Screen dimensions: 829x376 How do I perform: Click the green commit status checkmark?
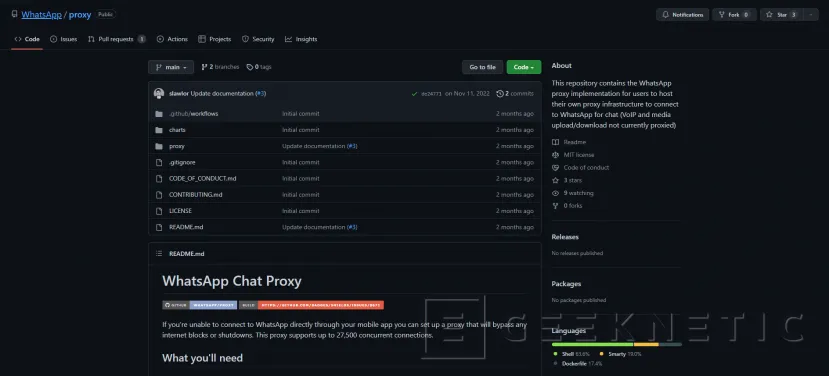(414, 94)
